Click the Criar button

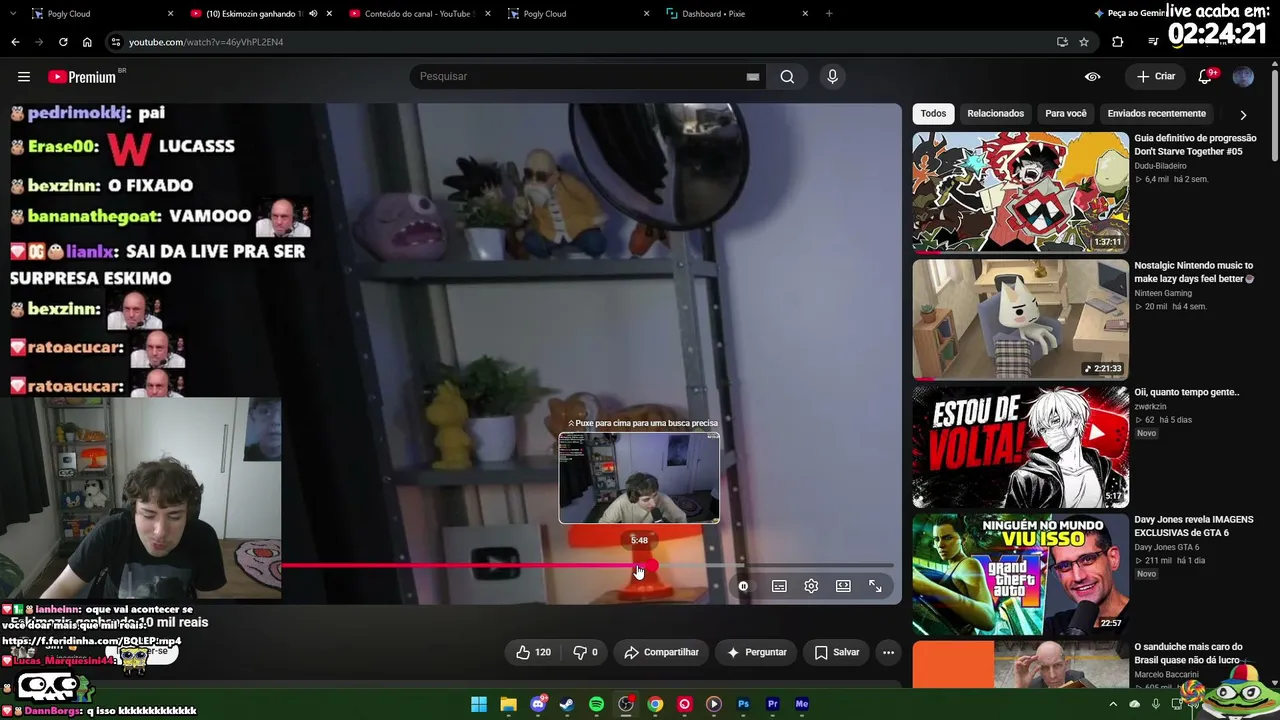pyautogui.click(x=1156, y=77)
